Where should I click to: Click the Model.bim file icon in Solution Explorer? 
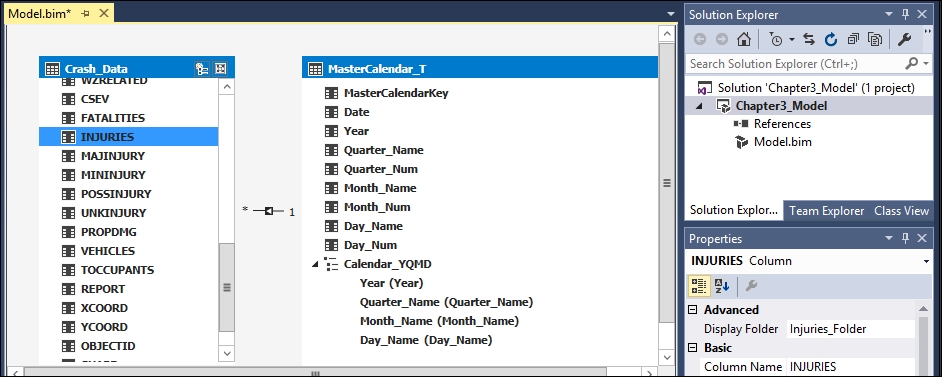[741, 142]
